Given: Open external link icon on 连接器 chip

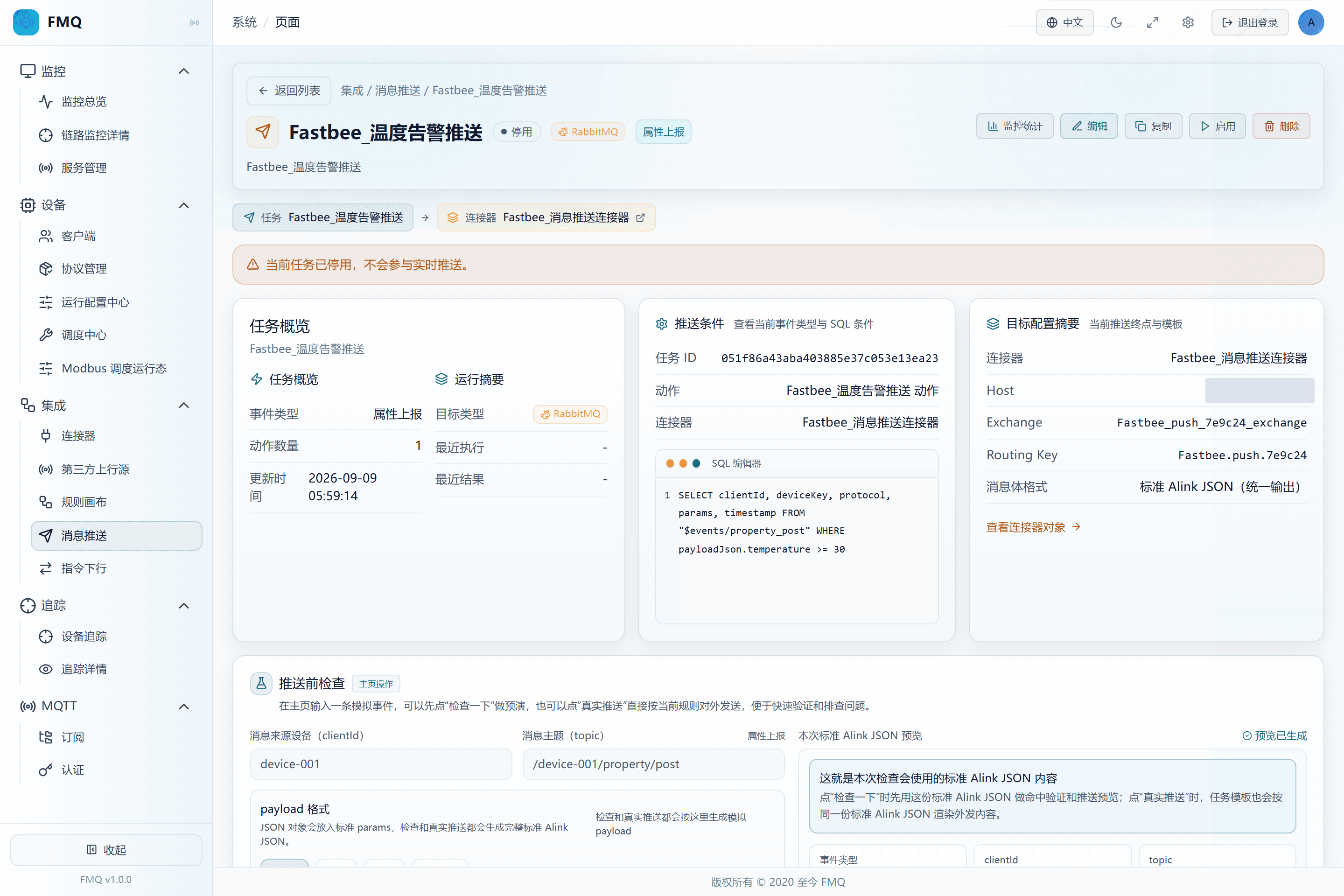Looking at the screenshot, I should click(641, 218).
